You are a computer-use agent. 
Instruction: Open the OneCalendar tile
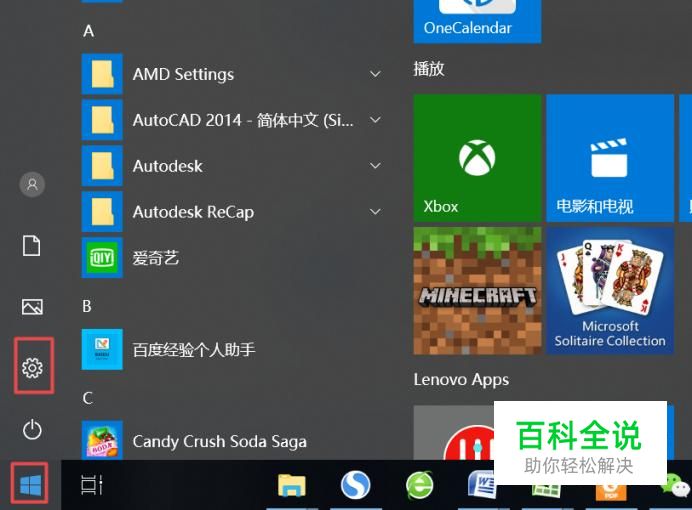[477, 21]
